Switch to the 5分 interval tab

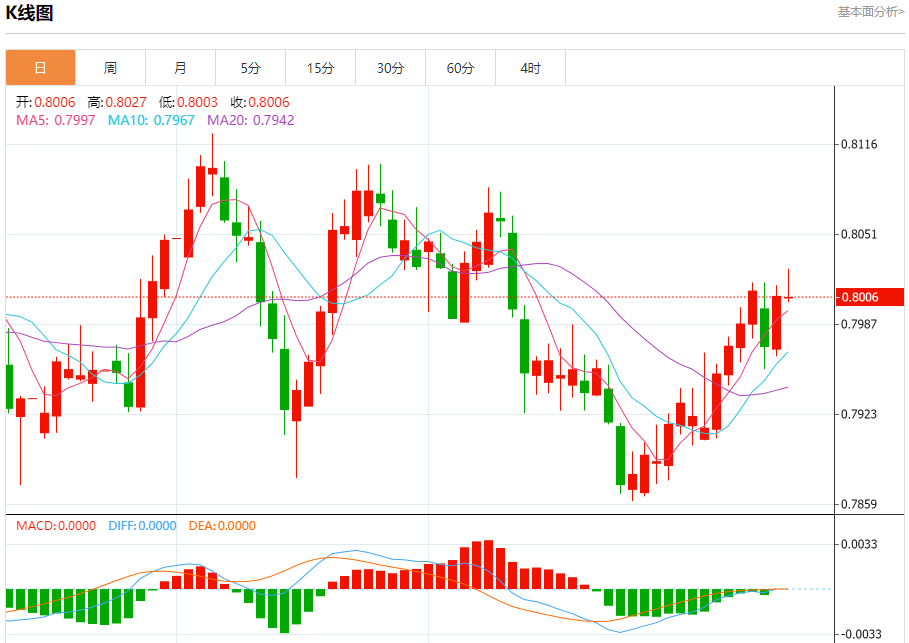pos(250,68)
